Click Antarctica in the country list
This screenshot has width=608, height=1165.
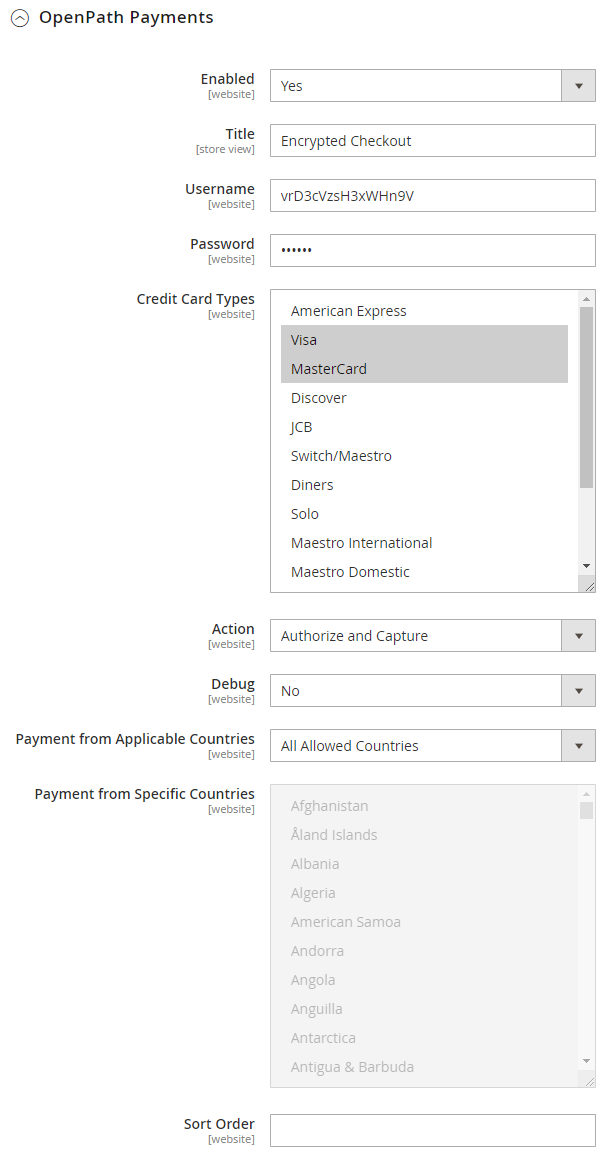(424, 1037)
